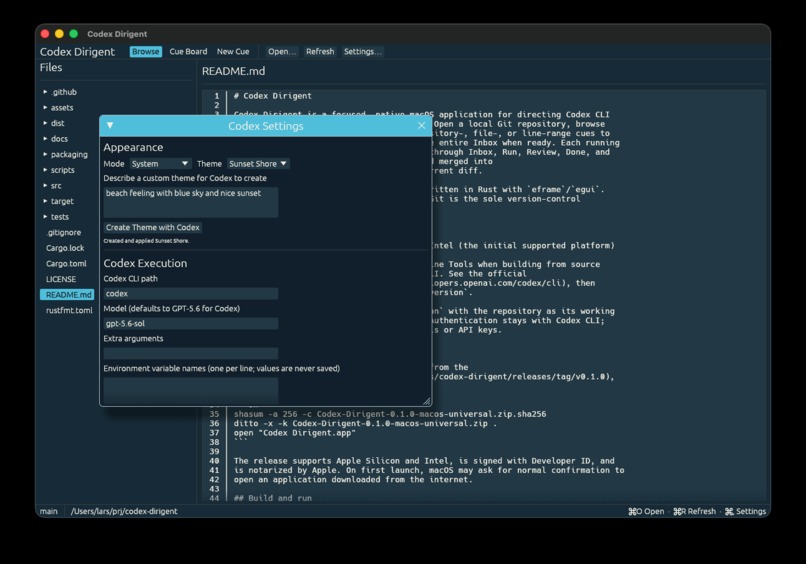
Task: Open the Mode dropdown set to System
Action: pyautogui.click(x=160, y=163)
